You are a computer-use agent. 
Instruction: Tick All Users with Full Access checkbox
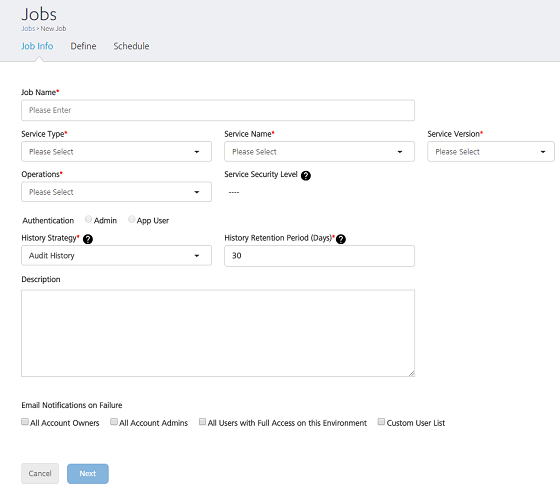(x=202, y=422)
